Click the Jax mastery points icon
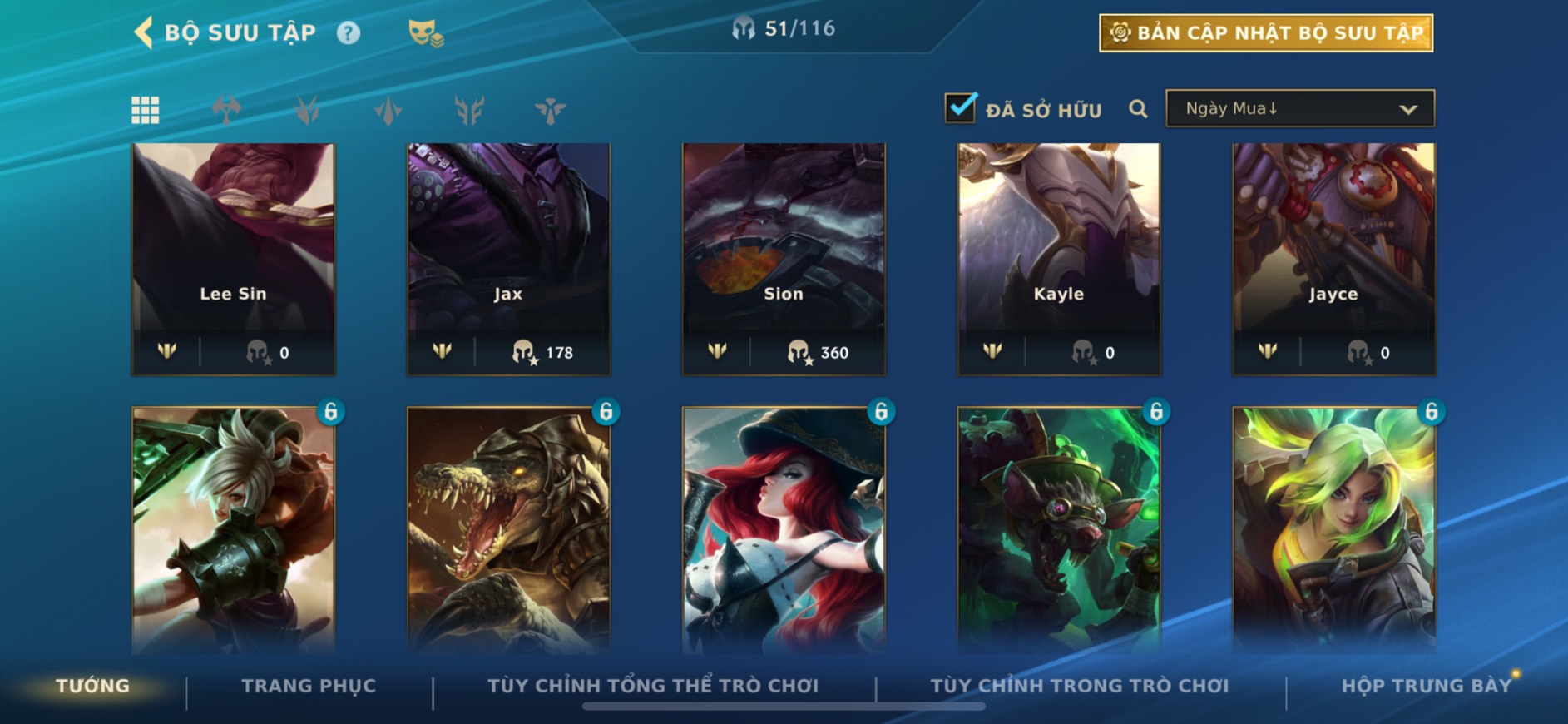This screenshot has height=724, width=1568. coord(523,353)
